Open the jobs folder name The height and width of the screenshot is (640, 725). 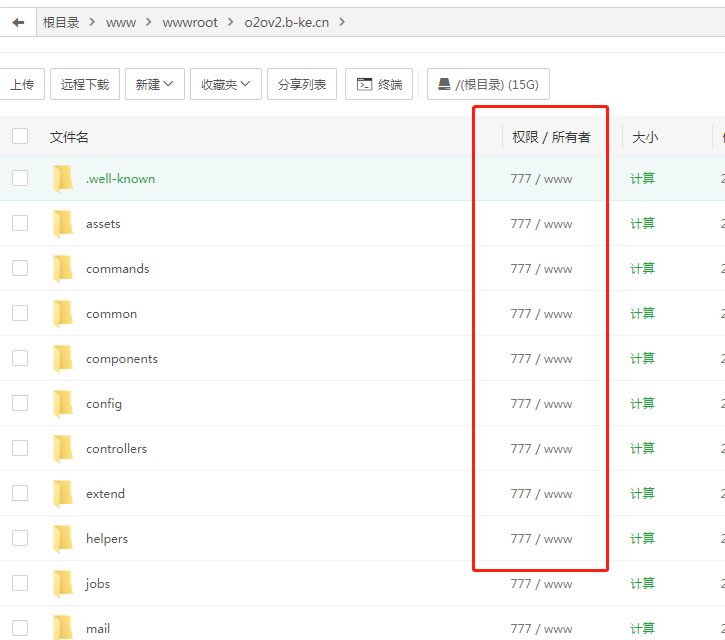[x=98, y=584]
